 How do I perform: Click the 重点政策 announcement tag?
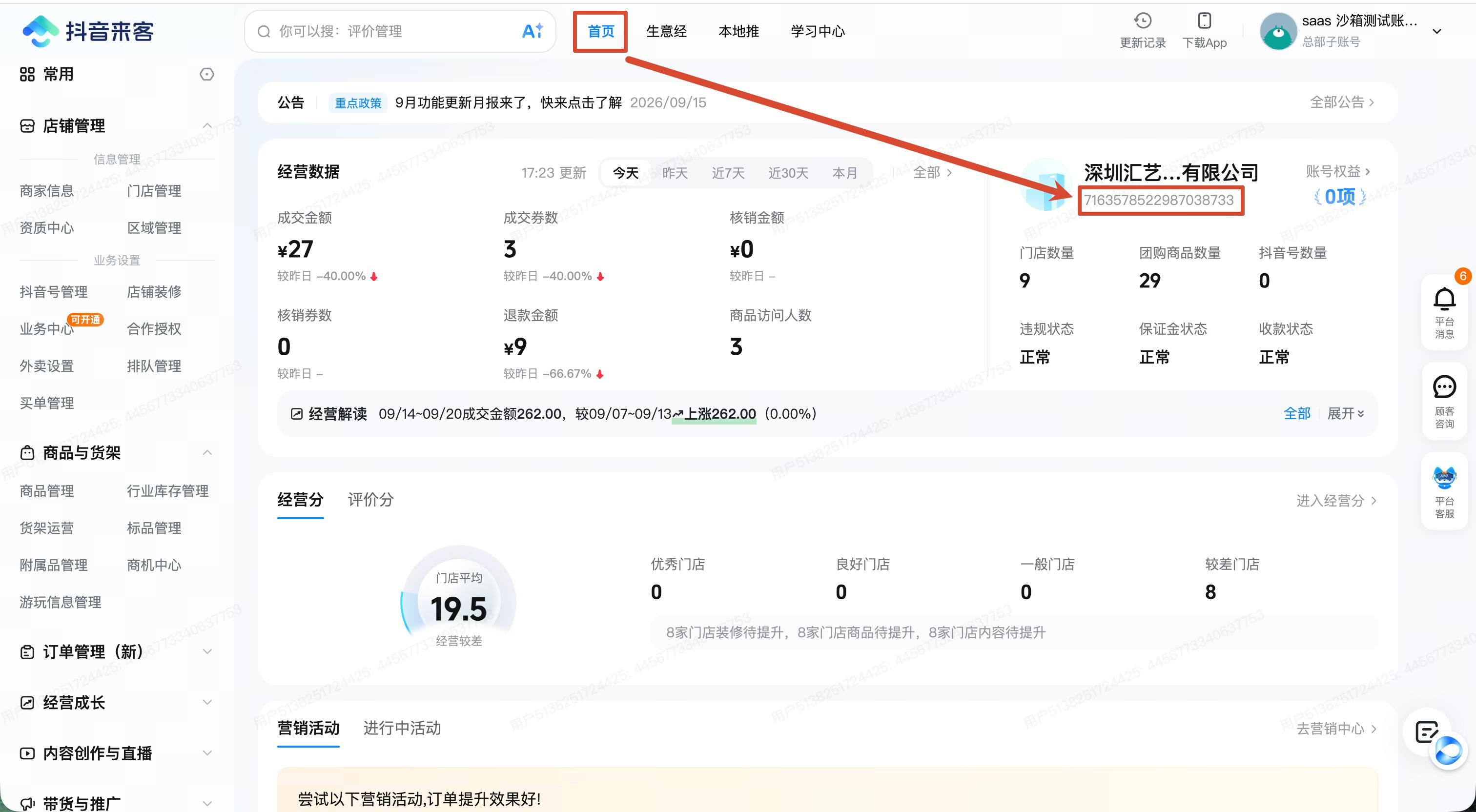(358, 102)
